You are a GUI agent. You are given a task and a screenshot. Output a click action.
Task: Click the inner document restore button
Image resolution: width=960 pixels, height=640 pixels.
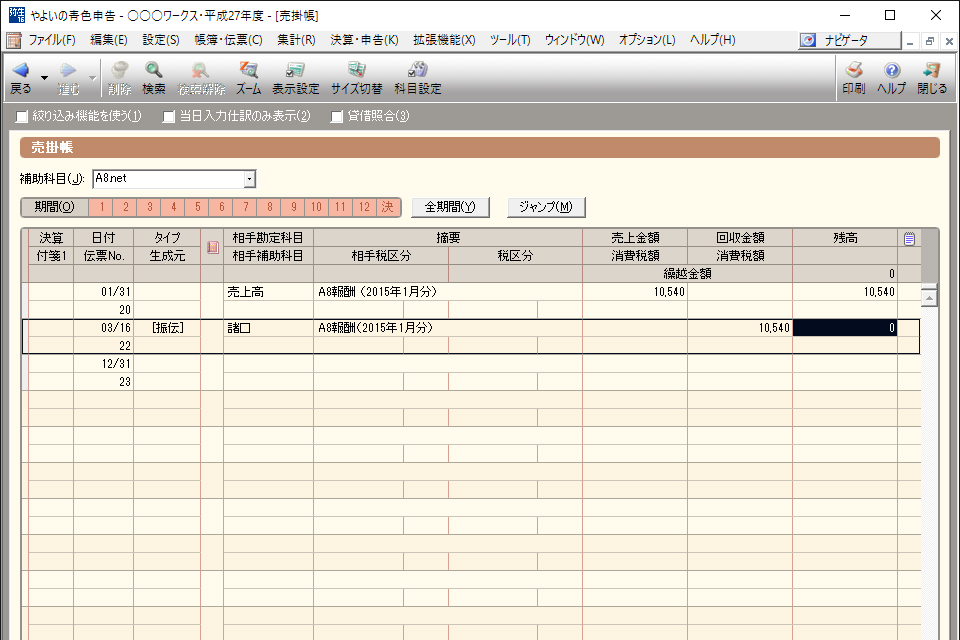point(929,41)
